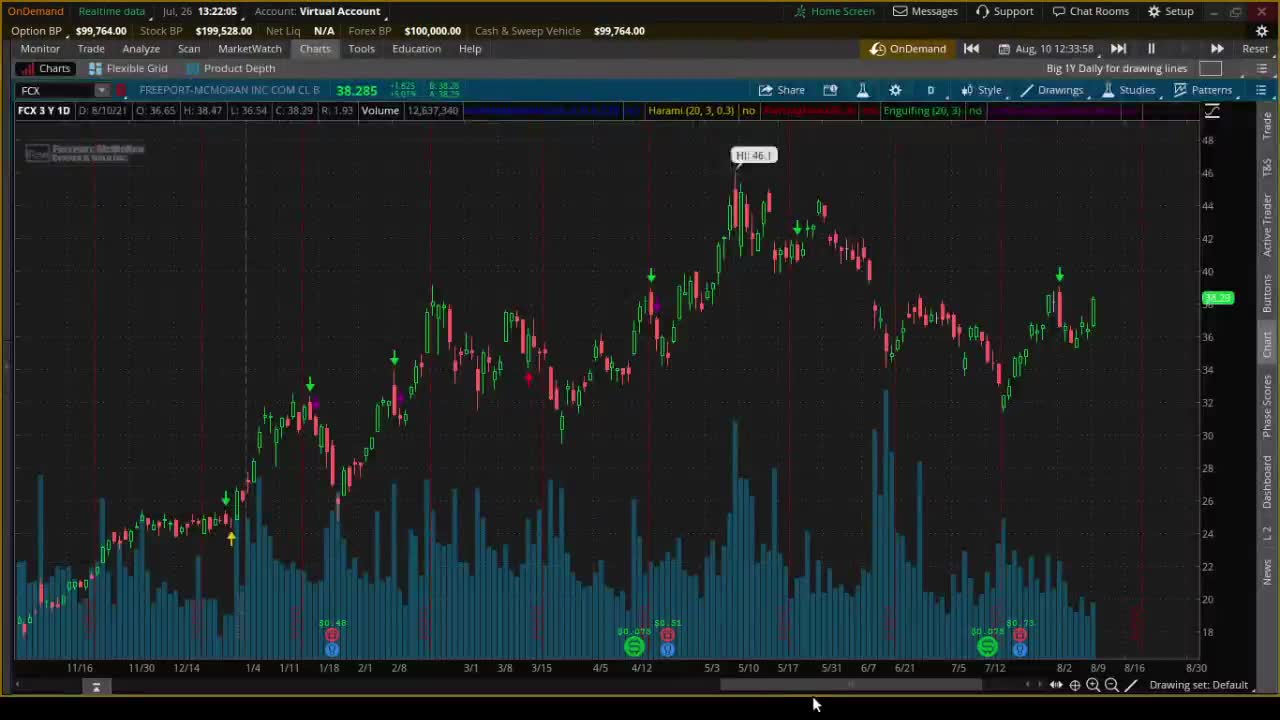Open the Phase Scores side panel
Image resolution: width=1280 pixels, height=720 pixels.
click(x=1267, y=407)
